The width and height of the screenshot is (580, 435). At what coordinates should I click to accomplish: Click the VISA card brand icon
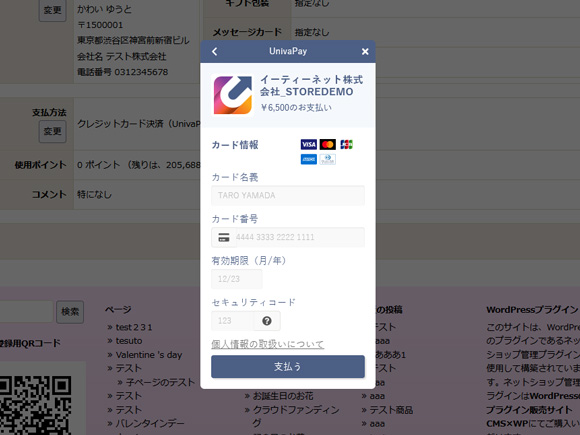click(x=308, y=144)
